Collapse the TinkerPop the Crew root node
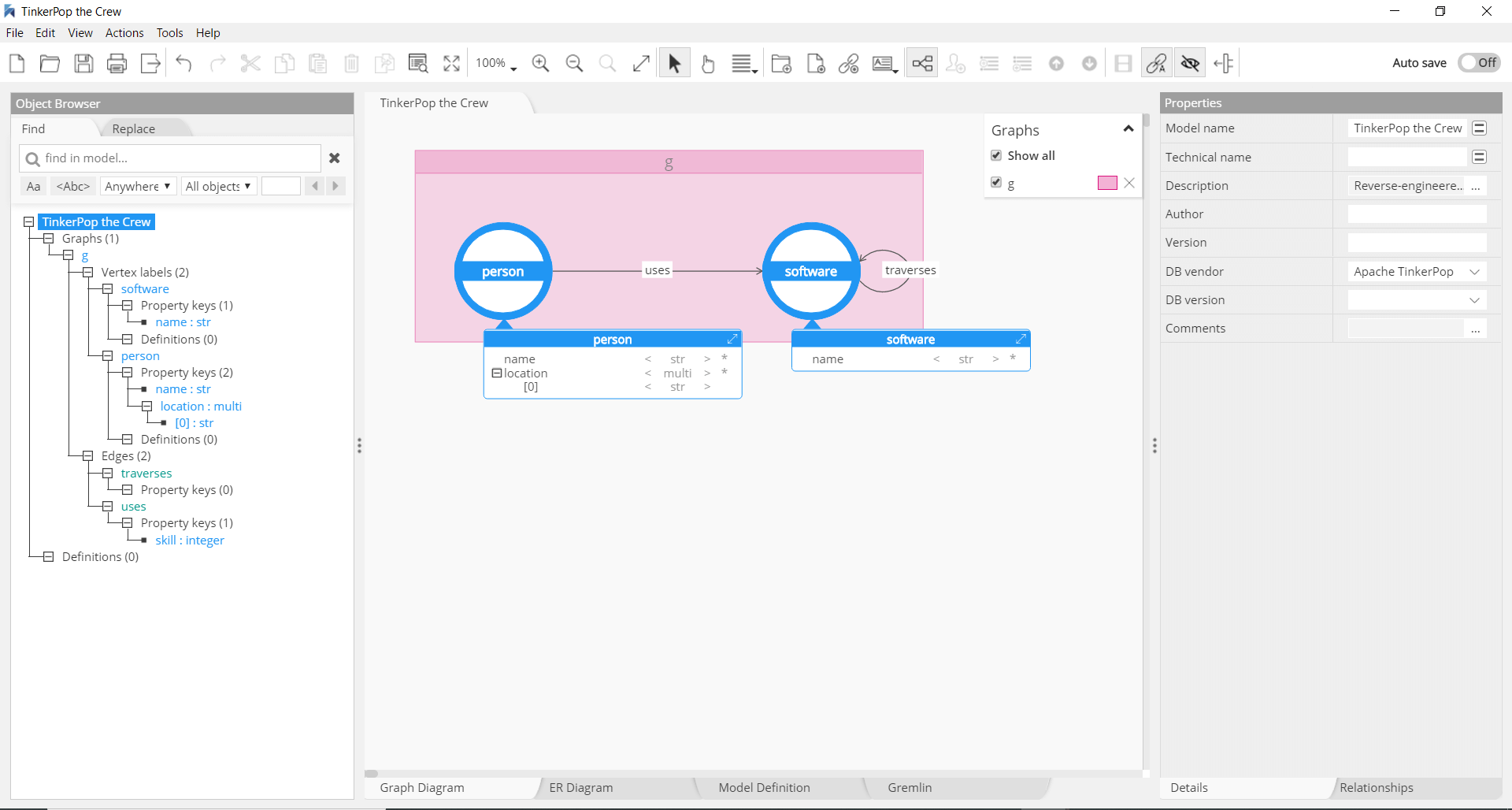 [x=29, y=222]
